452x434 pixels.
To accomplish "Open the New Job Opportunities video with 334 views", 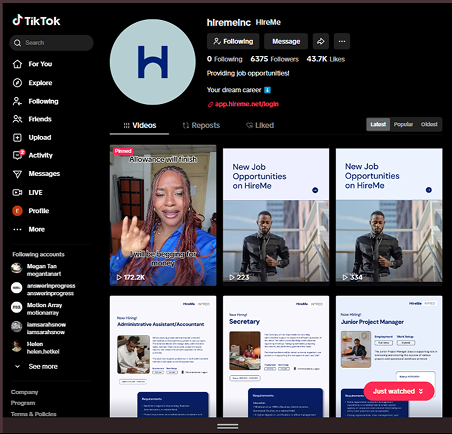I will [x=389, y=215].
